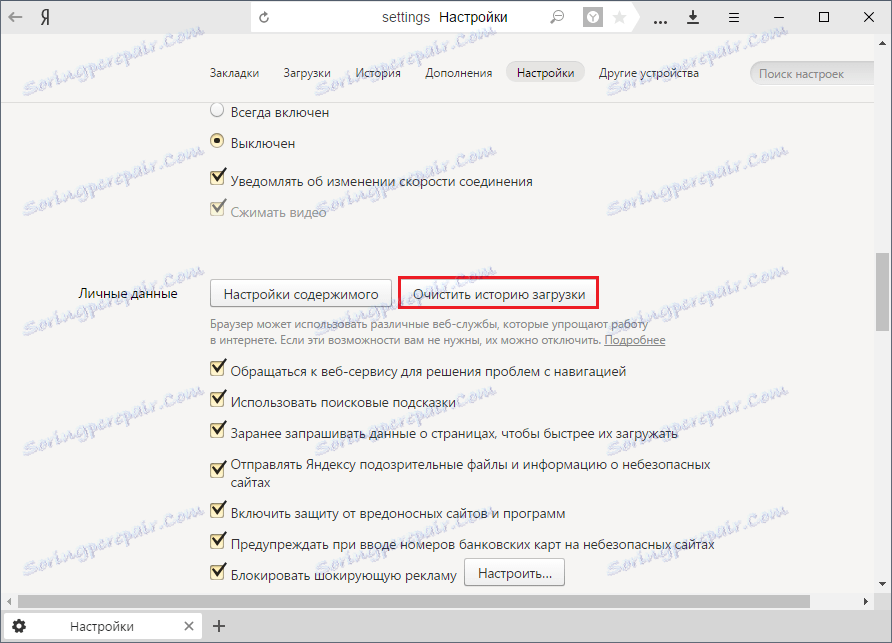Click the back navigation arrow

[x=14, y=17]
